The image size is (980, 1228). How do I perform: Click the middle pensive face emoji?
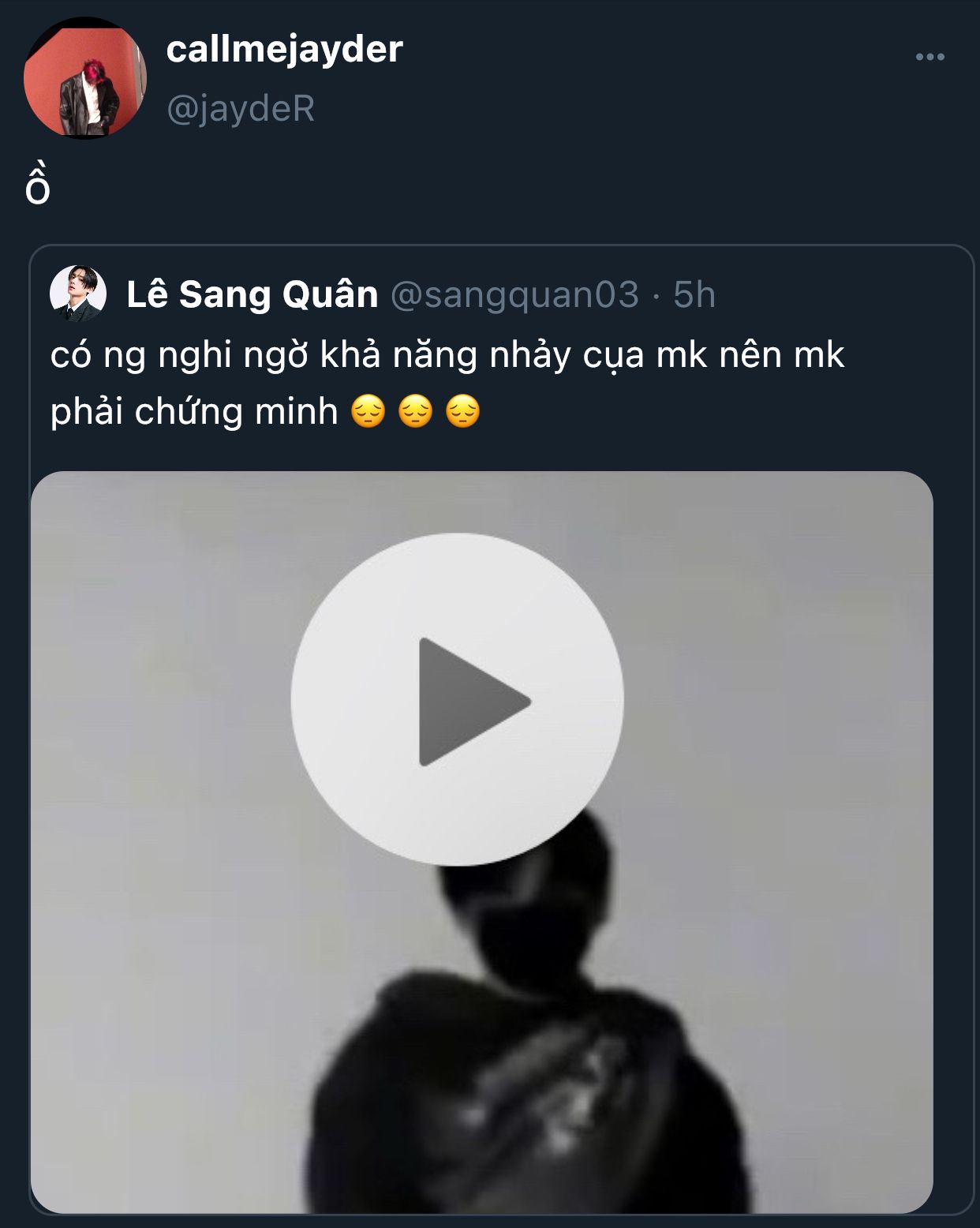(416, 412)
